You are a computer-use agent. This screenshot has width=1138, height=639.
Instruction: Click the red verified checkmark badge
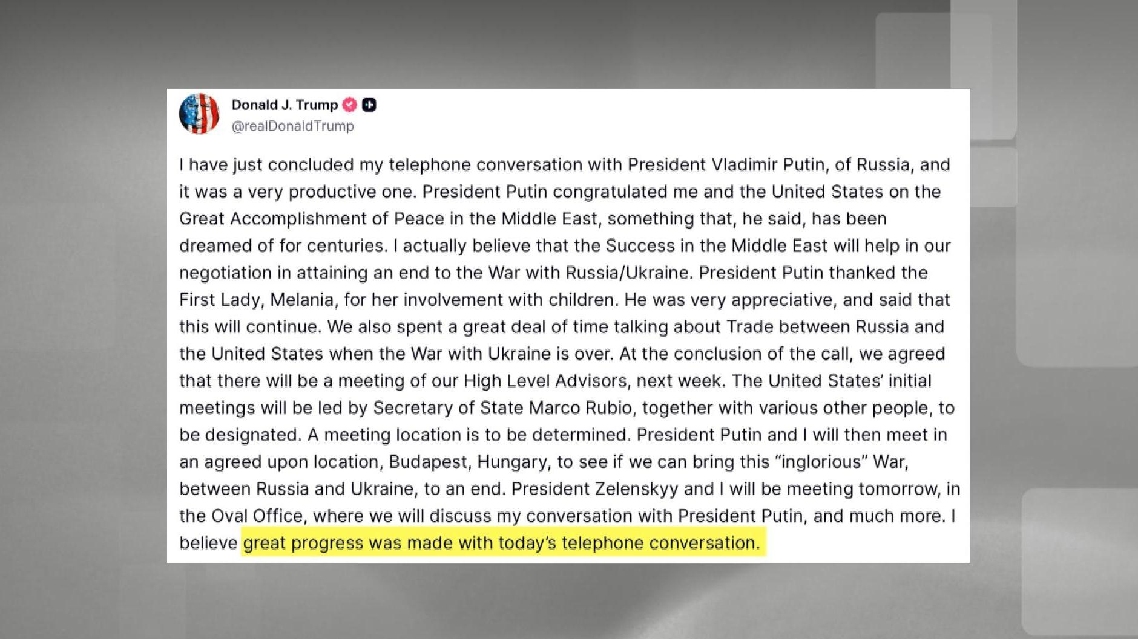click(350, 105)
